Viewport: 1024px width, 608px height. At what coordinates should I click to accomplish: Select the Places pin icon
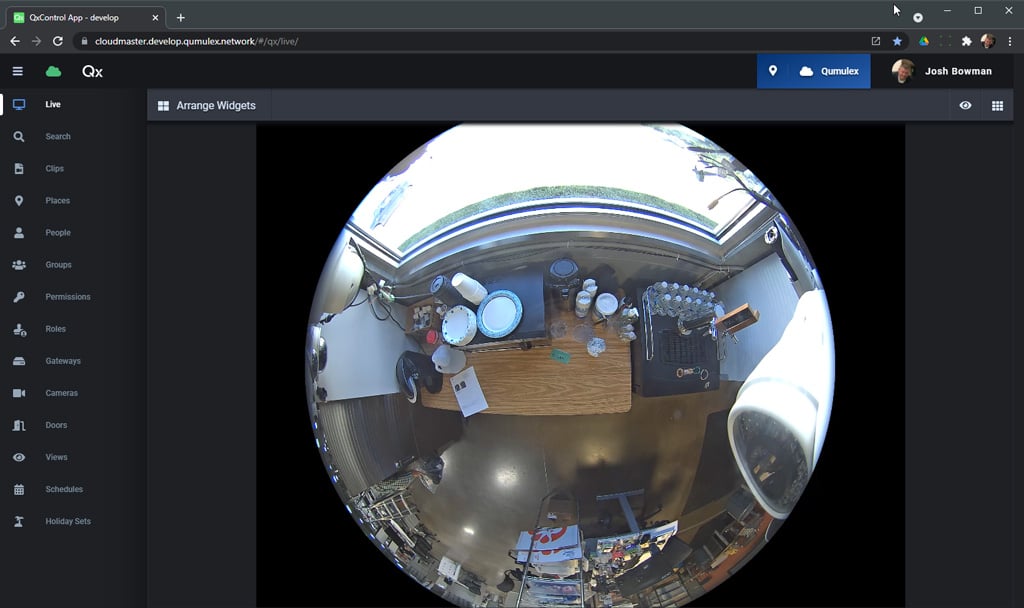(x=19, y=201)
